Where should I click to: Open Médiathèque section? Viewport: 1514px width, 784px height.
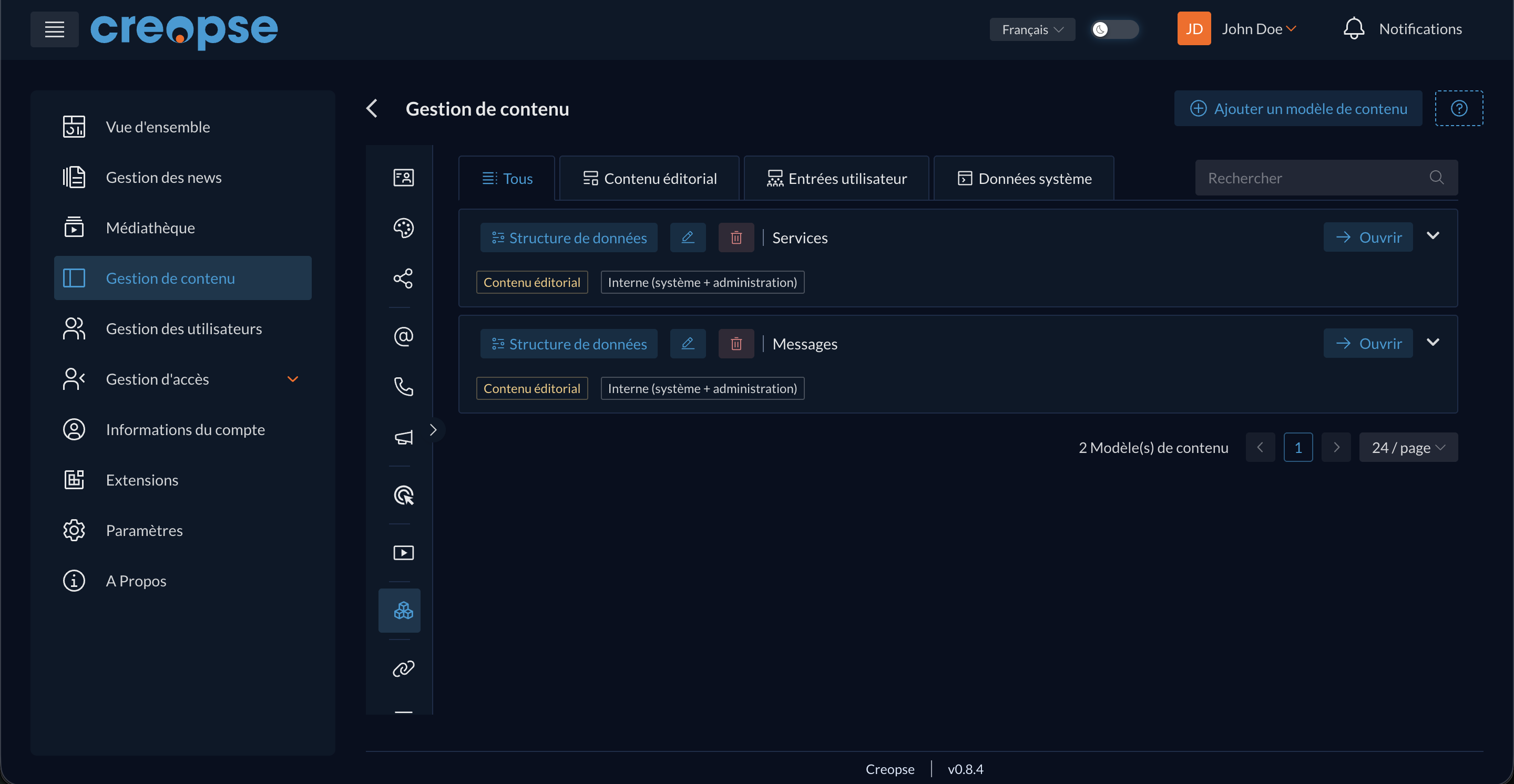[183, 228]
